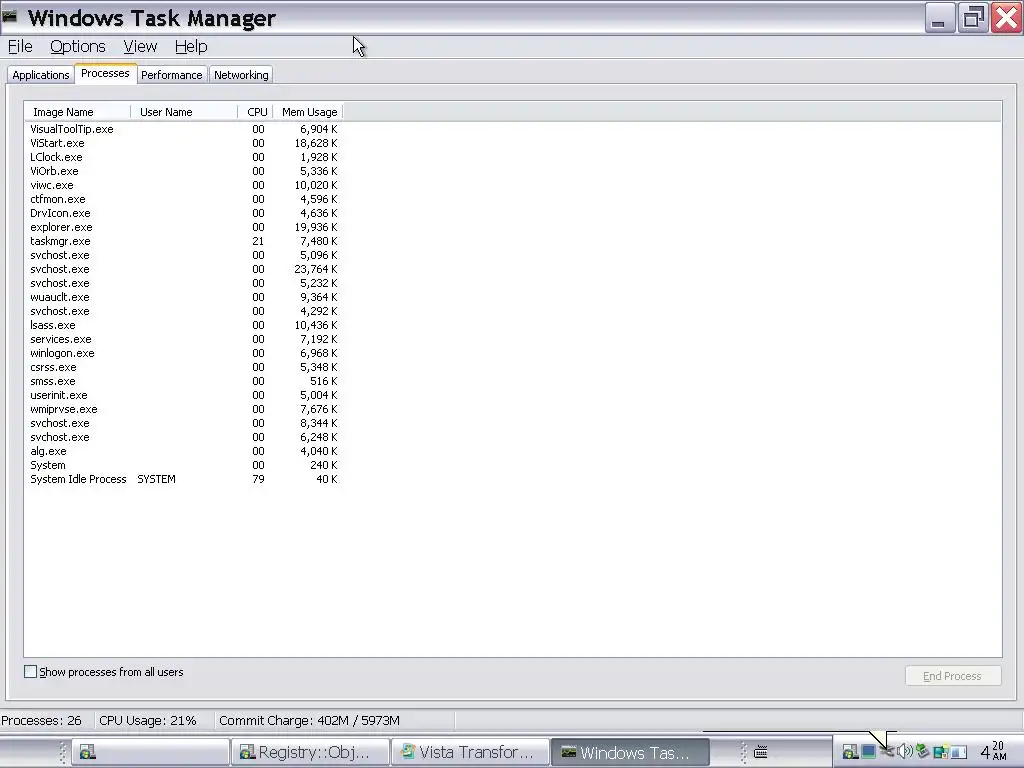Select the wmiprvse.exe process
This screenshot has width=1024, height=768.
click(184, 409)
